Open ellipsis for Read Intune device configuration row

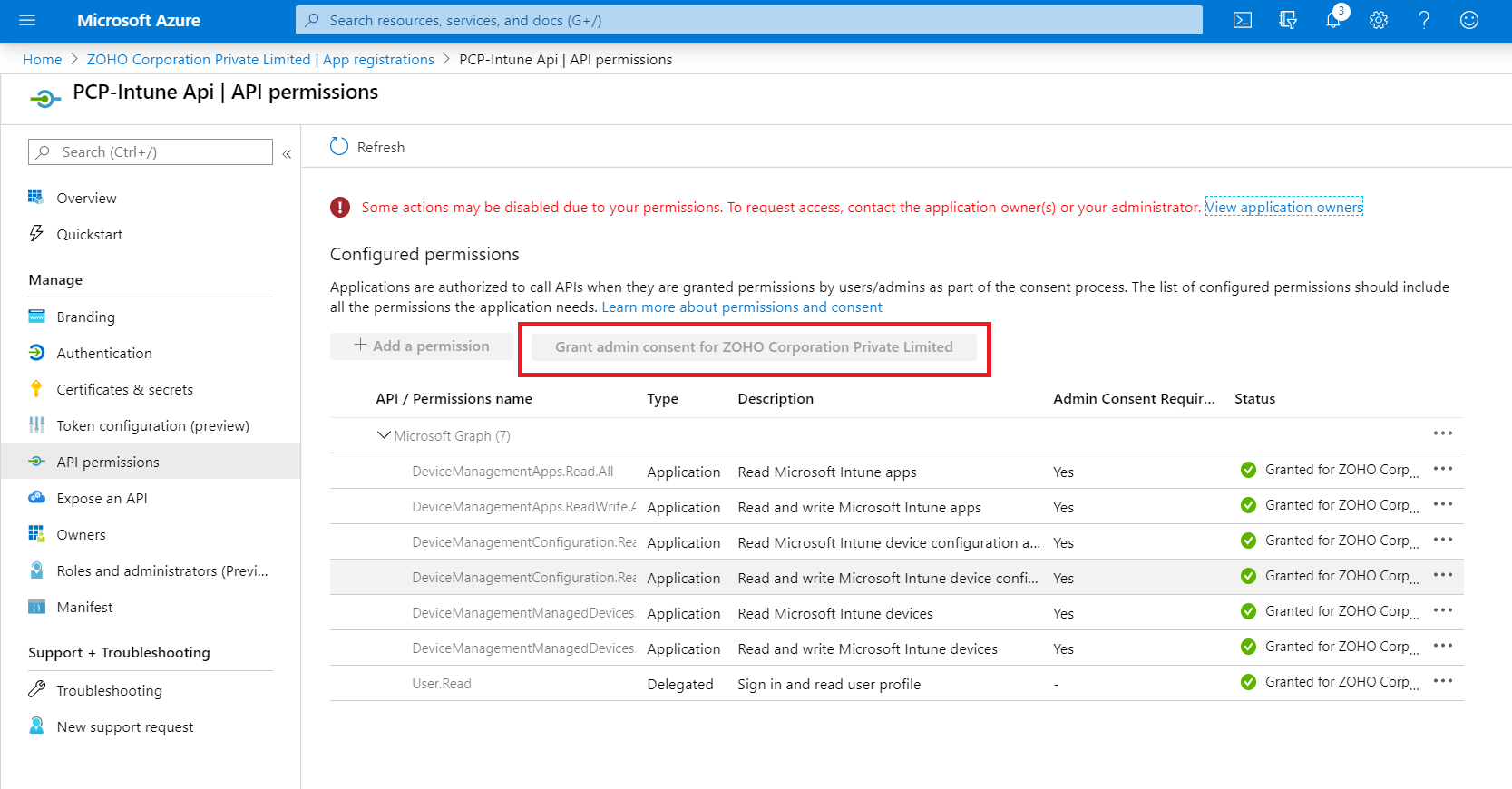1442,540
